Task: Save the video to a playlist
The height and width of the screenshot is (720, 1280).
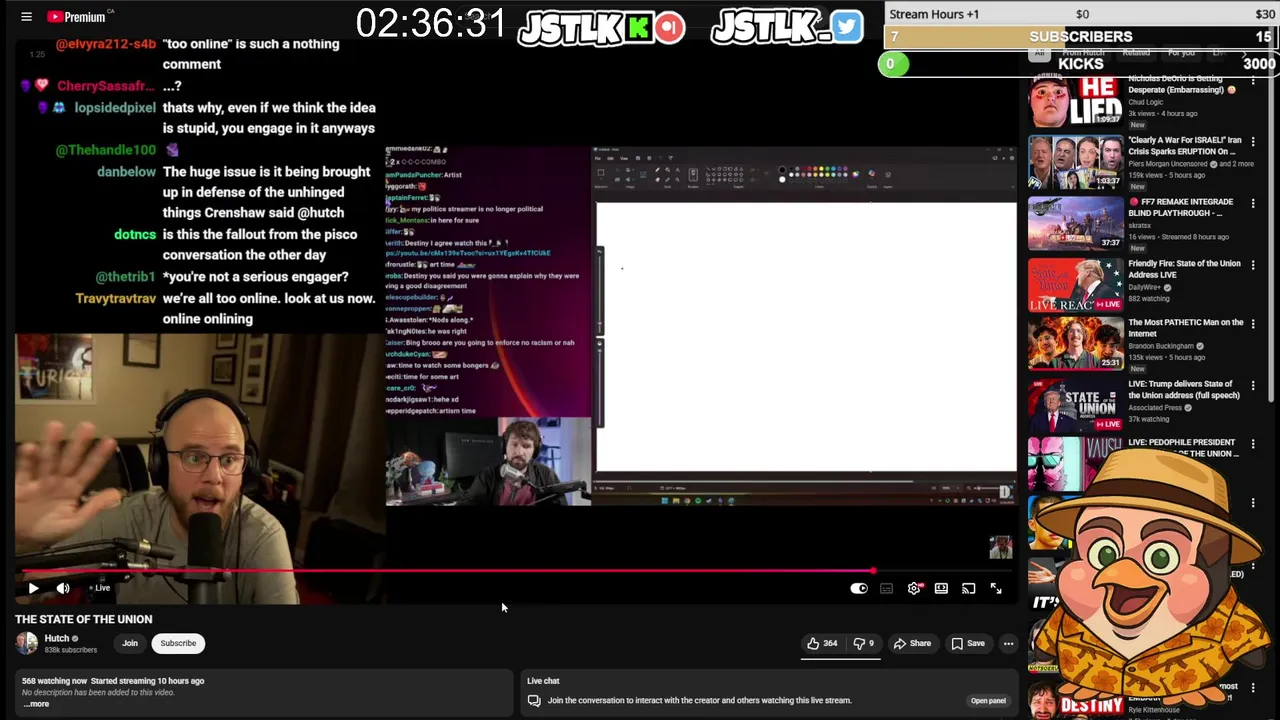Action: (x=968, y=643)
